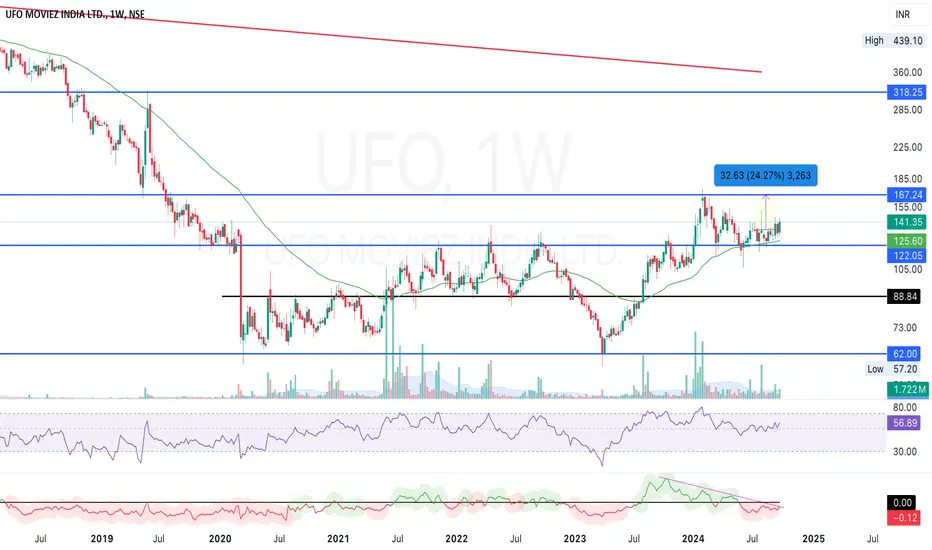The height and width of the screenshot is (550, 932).
Task: Click the 32.63 (24.27%) measurement box
Action: tap(766, 175)
